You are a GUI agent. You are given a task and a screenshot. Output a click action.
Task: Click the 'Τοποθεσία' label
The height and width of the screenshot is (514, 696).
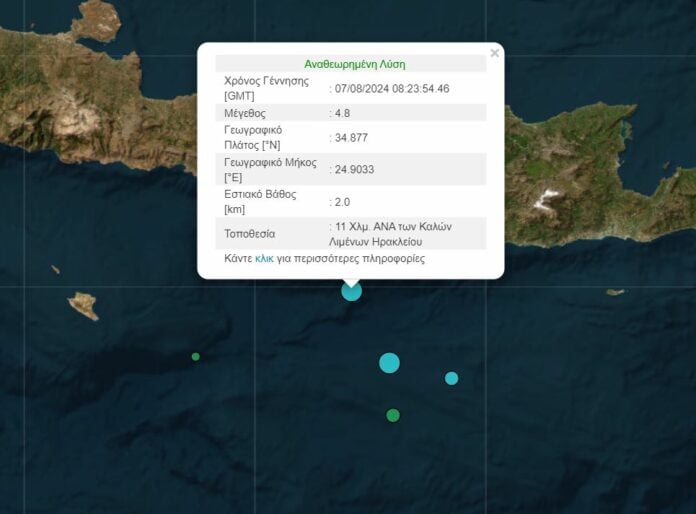tap(249, 234)
